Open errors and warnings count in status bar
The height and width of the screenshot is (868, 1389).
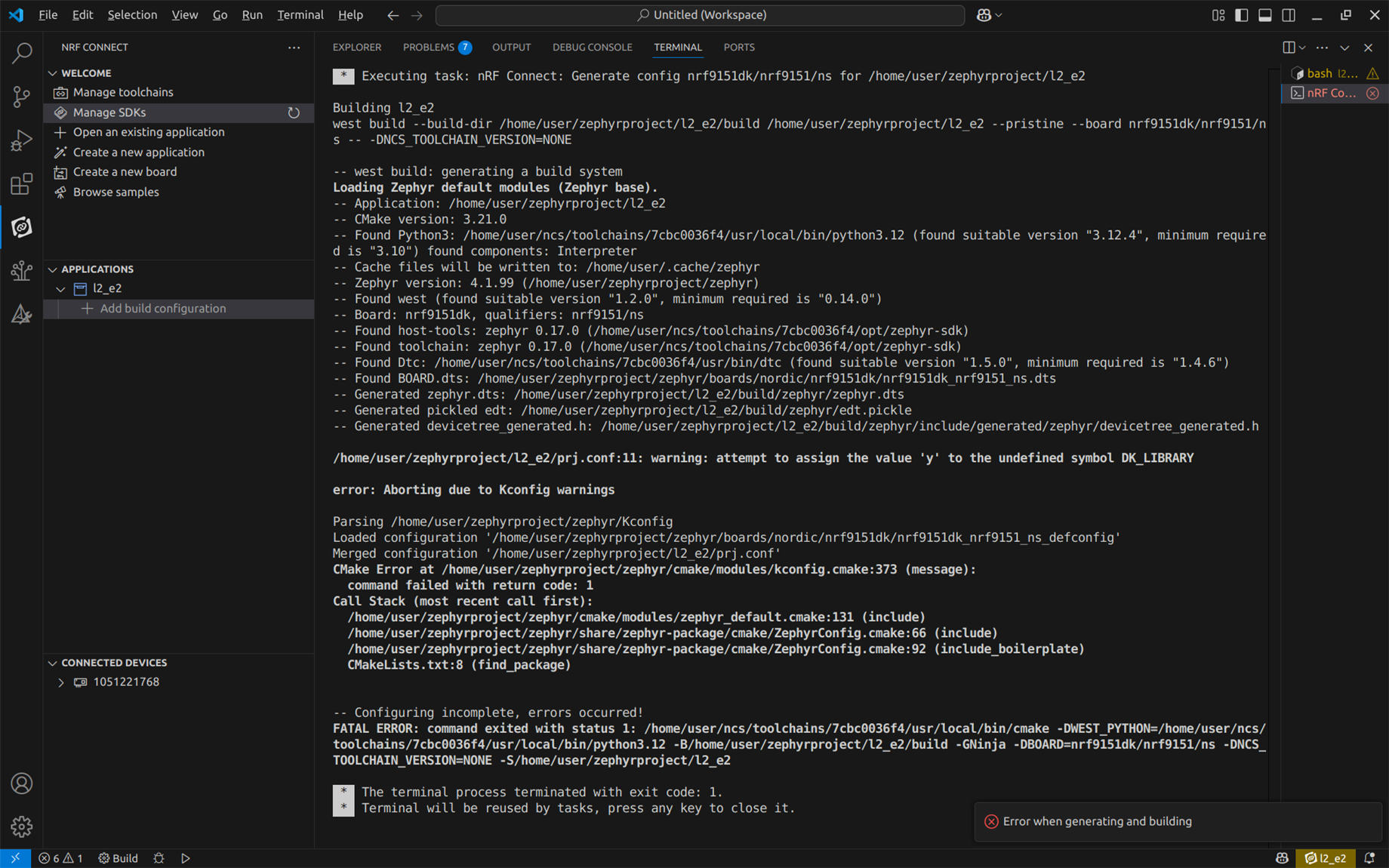tap(60, 858)
